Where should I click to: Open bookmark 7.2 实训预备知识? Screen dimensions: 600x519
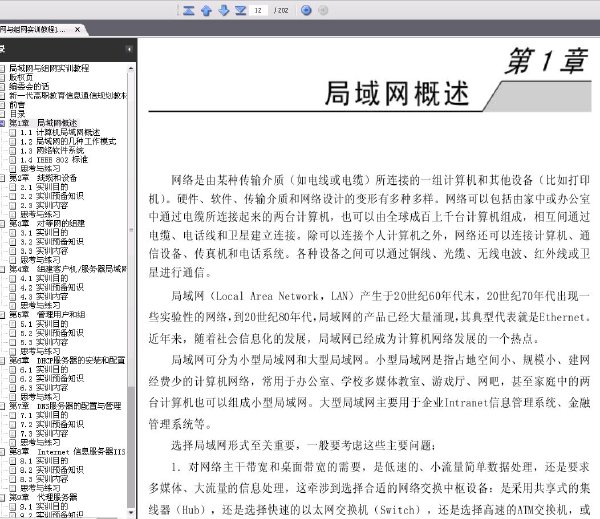click(x=52, y=424)
